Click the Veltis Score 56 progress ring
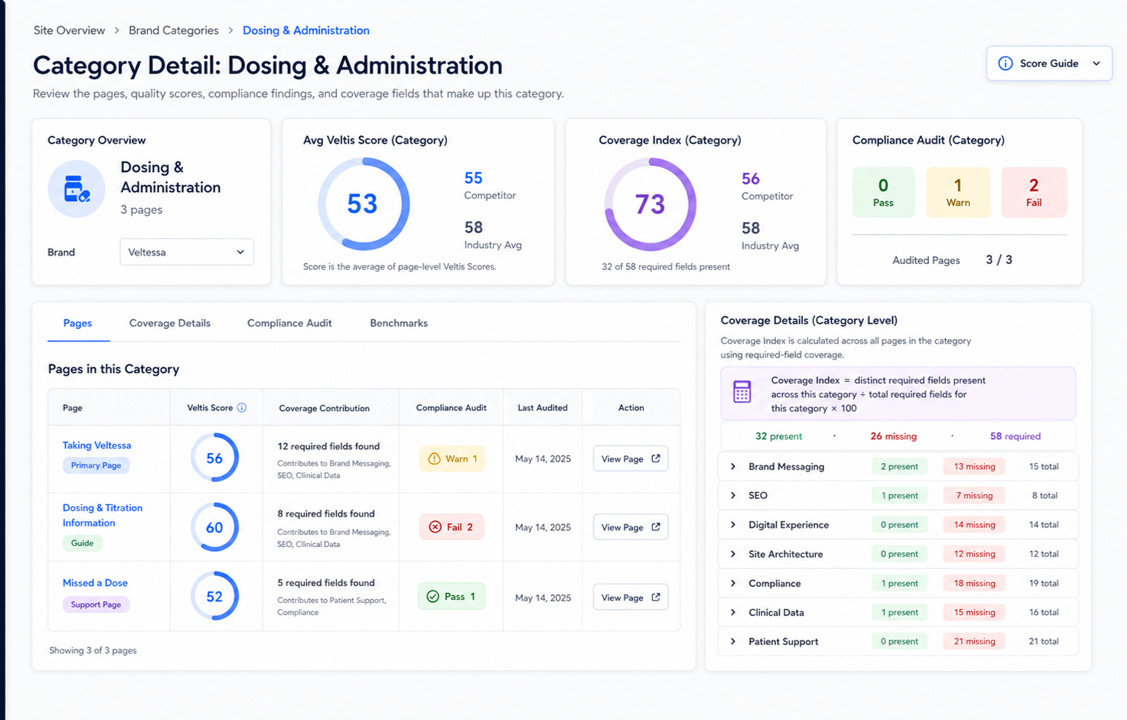 pos(214,458)
